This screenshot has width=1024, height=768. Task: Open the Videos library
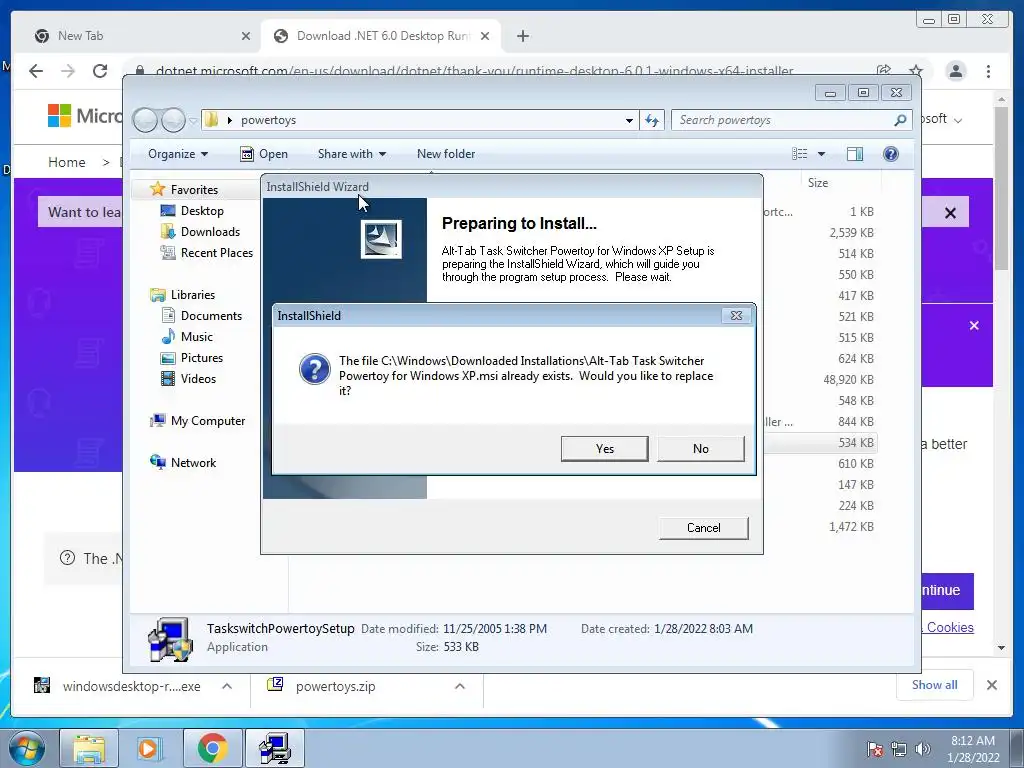click(197, 379)
